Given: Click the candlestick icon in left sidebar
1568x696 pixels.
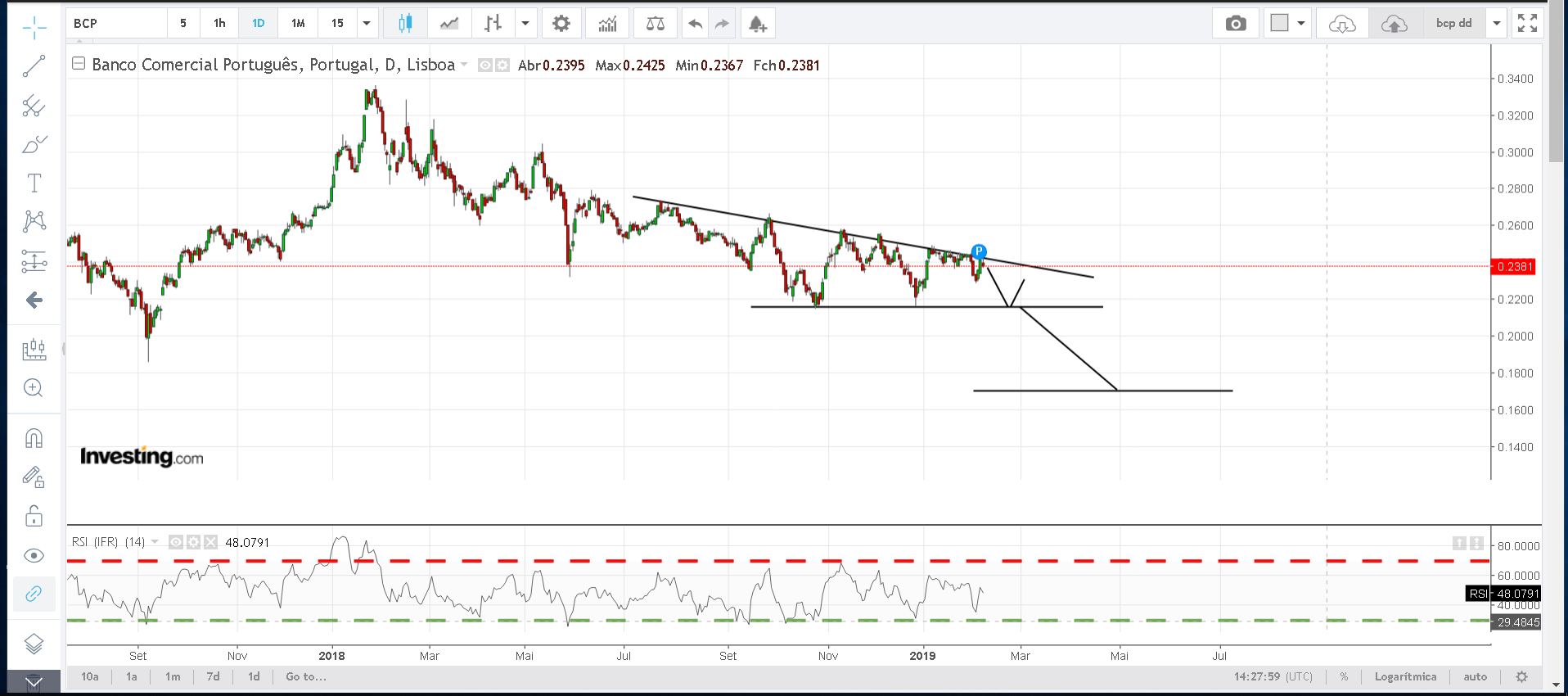Looking at the screenshot, I should [34, 350].
